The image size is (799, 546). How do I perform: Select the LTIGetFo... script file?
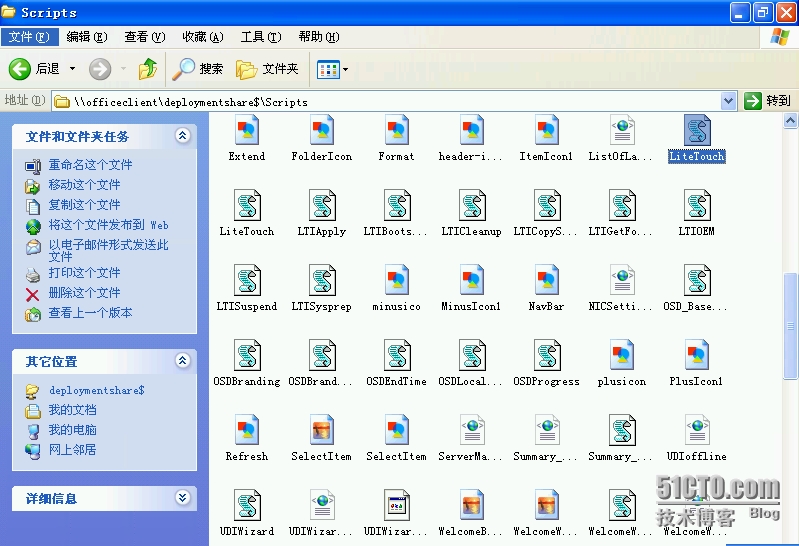click(621, 213)
